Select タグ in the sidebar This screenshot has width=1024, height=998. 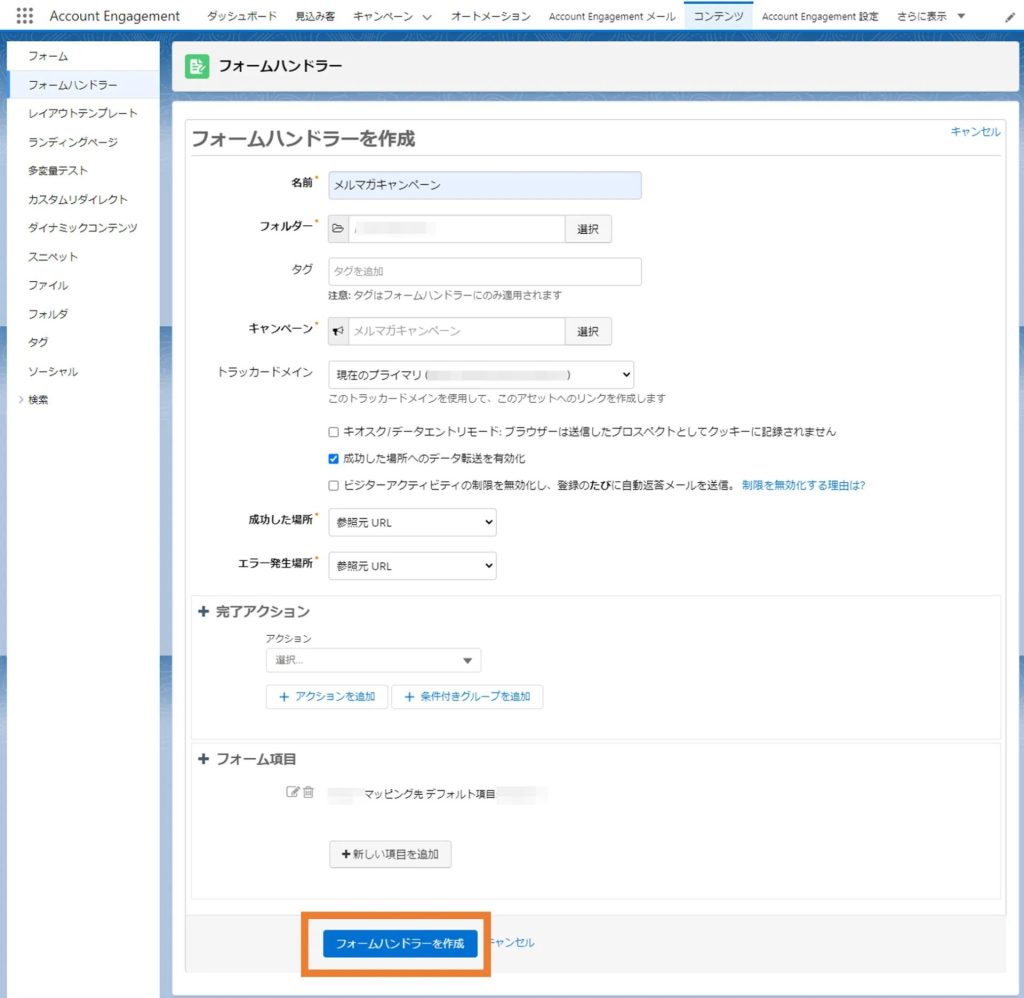point(38,342)
